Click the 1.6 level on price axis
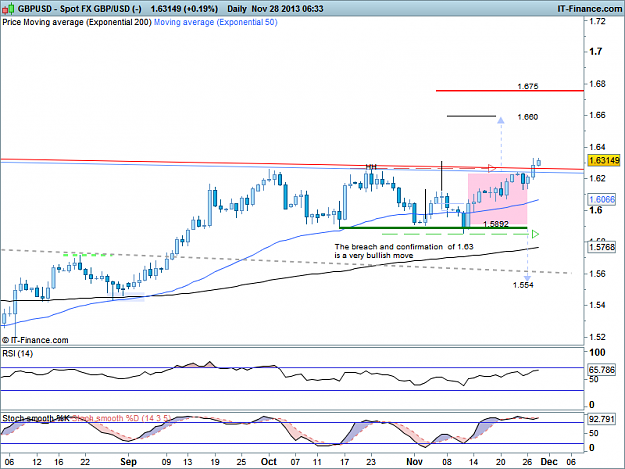The width and height of the screenshot is (625, 469). point(596,210)
